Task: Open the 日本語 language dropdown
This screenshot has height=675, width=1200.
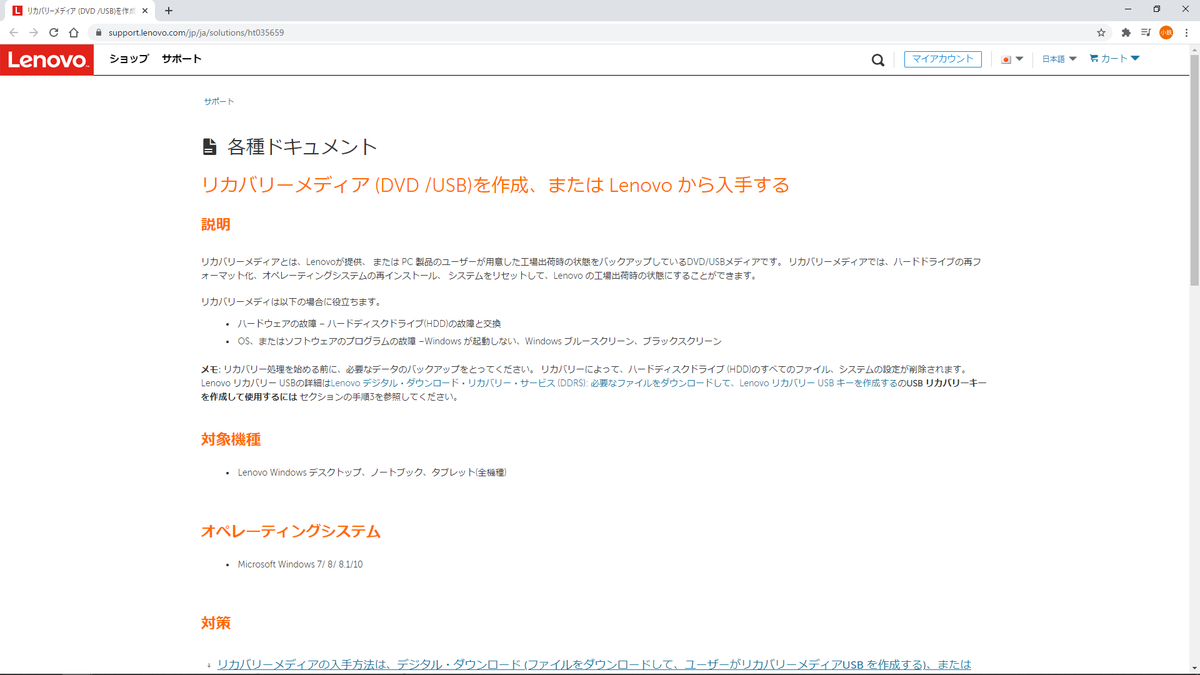Action: tap(1059, 59)
